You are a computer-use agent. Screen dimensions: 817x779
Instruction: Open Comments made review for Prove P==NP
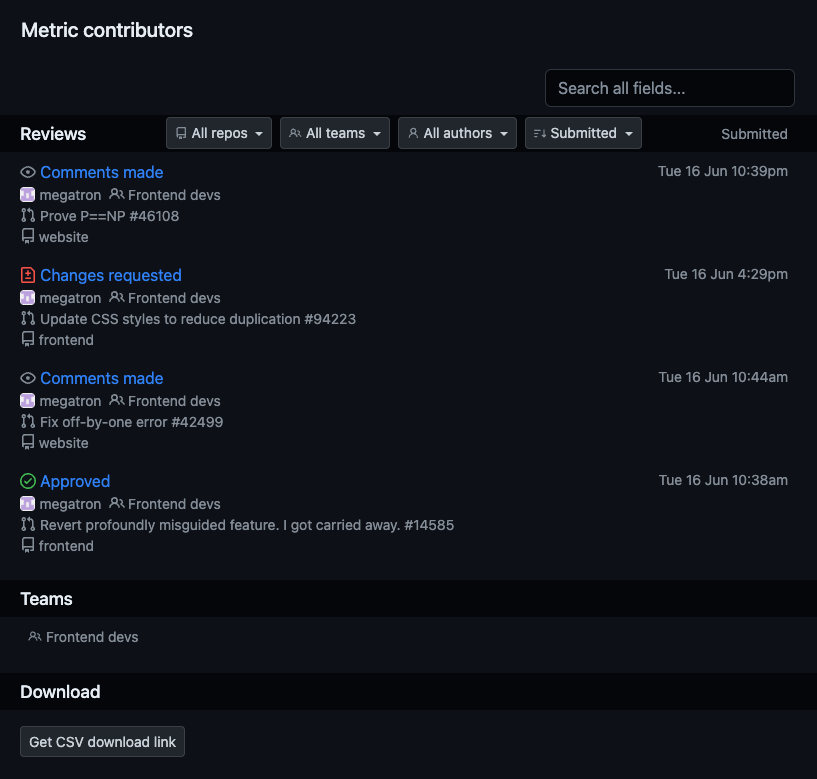pos(102,172)
